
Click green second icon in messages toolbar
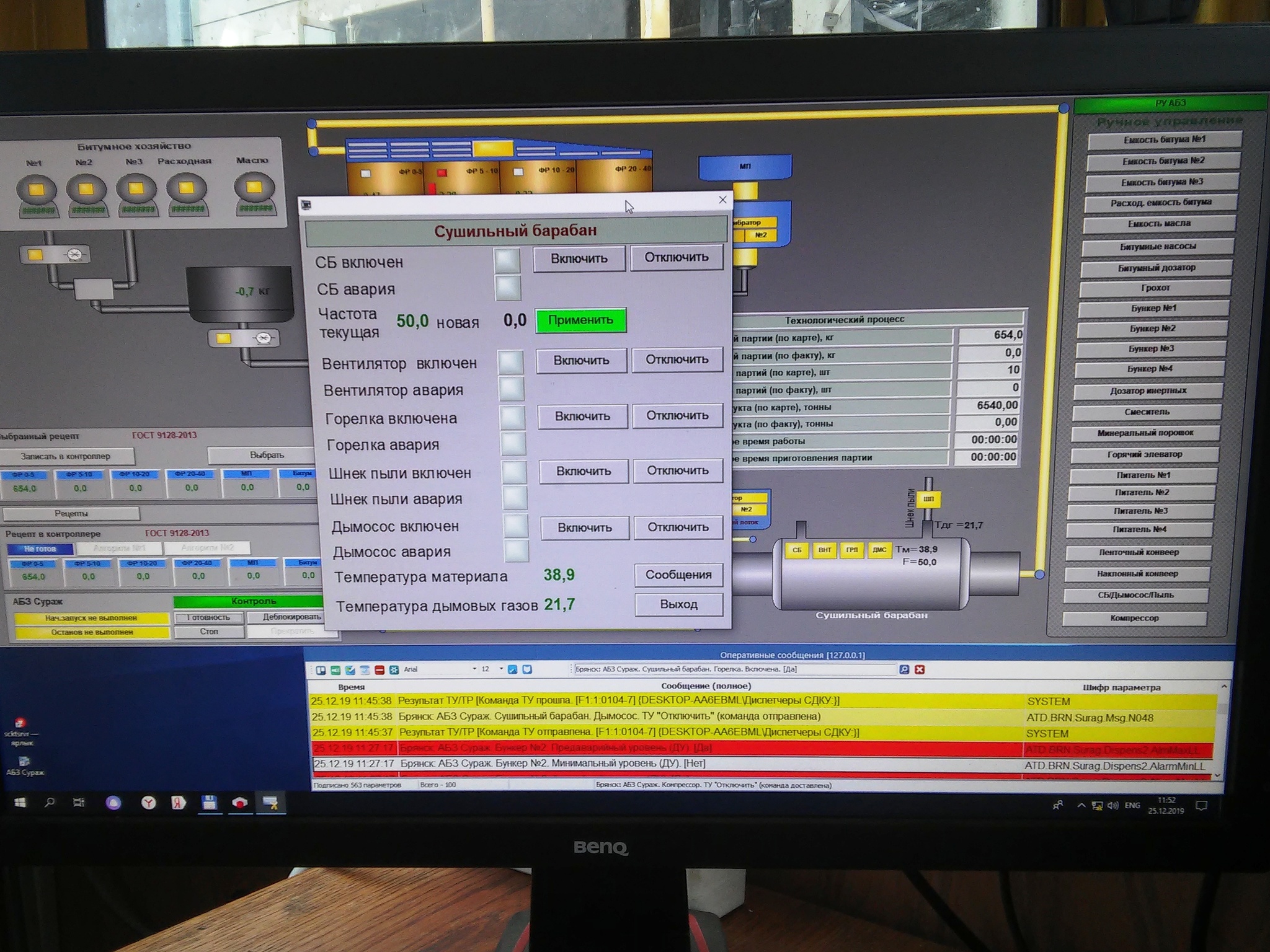(x=335, y=670)
